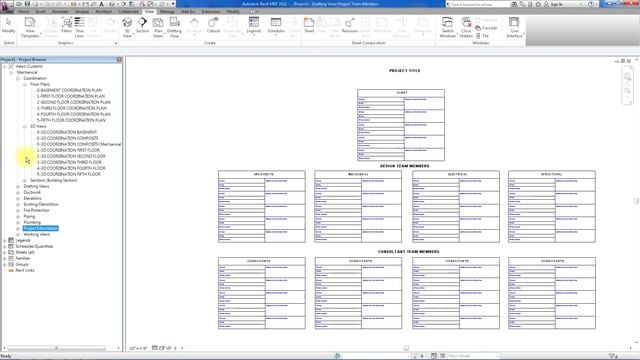Open the Home ribbon tab
Viewport: 640px width, 360px height.
pos(23,11)
